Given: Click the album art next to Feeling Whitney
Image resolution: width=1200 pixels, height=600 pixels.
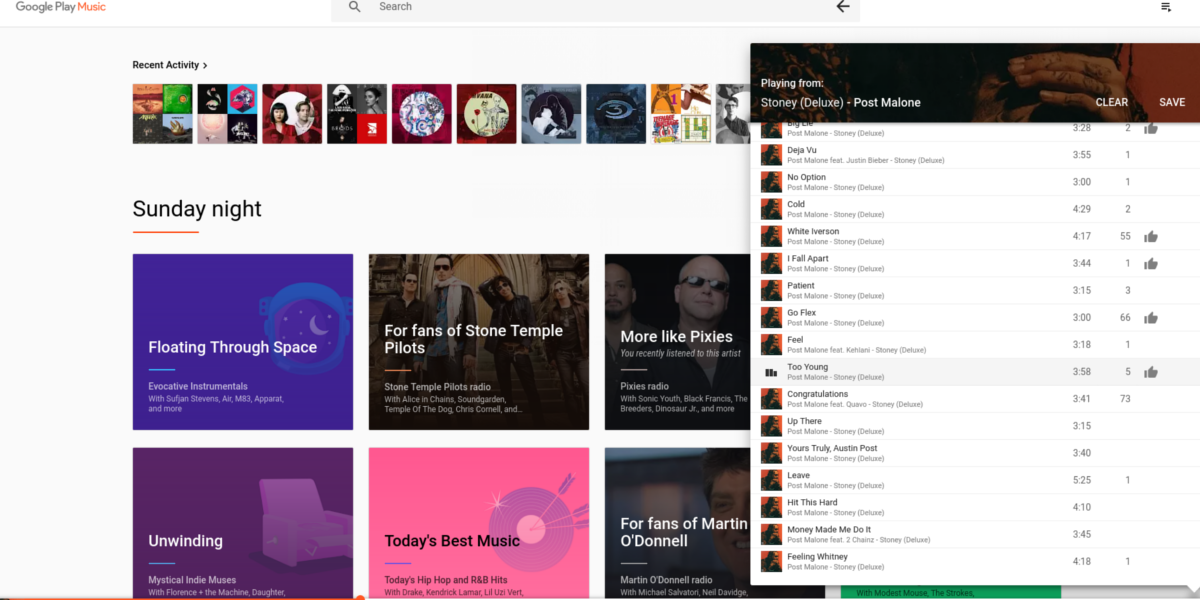Looking at the screenshot, I should tap(771, 561).
